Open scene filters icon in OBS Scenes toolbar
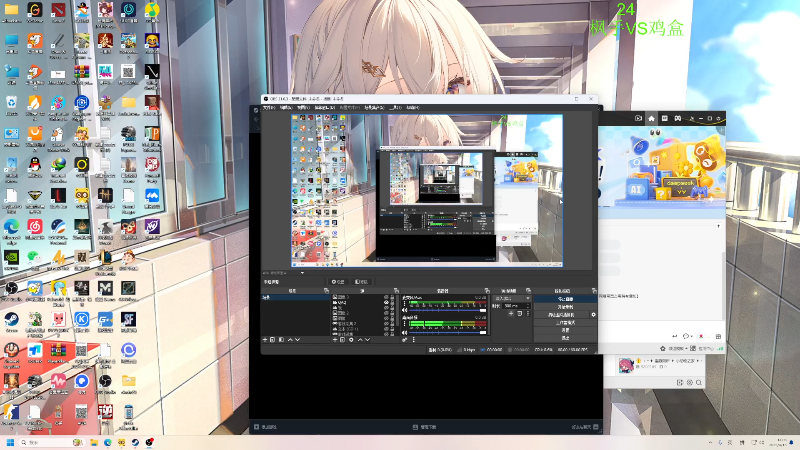This screenshot has height=450, width=800. click(x=281, y=340)
